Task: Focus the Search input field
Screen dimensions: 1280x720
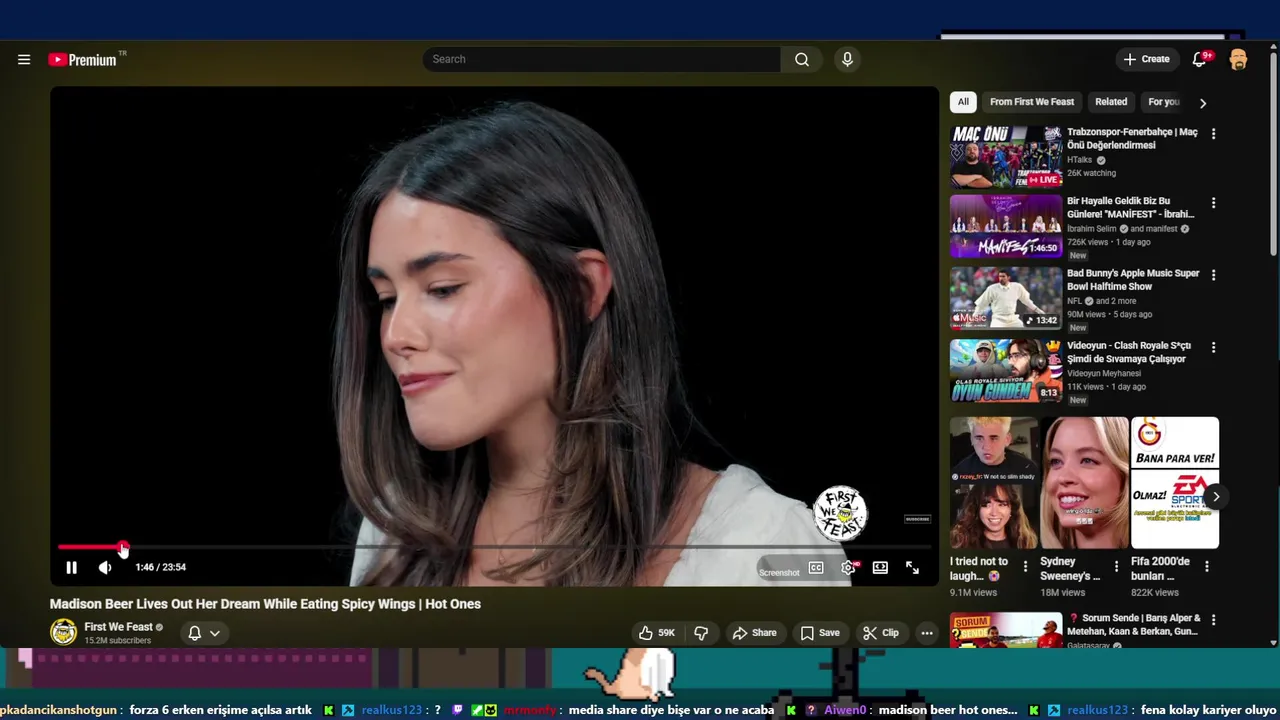Action: pyautogui.click(x=602, y=59)
